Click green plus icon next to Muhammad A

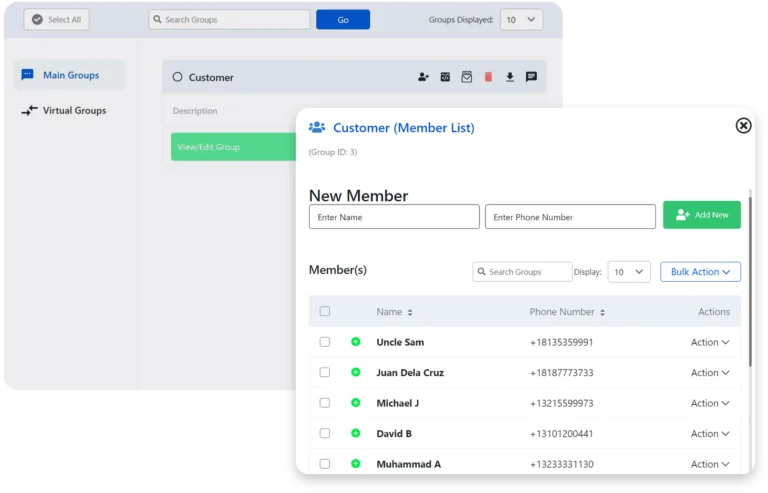(356, 463)
